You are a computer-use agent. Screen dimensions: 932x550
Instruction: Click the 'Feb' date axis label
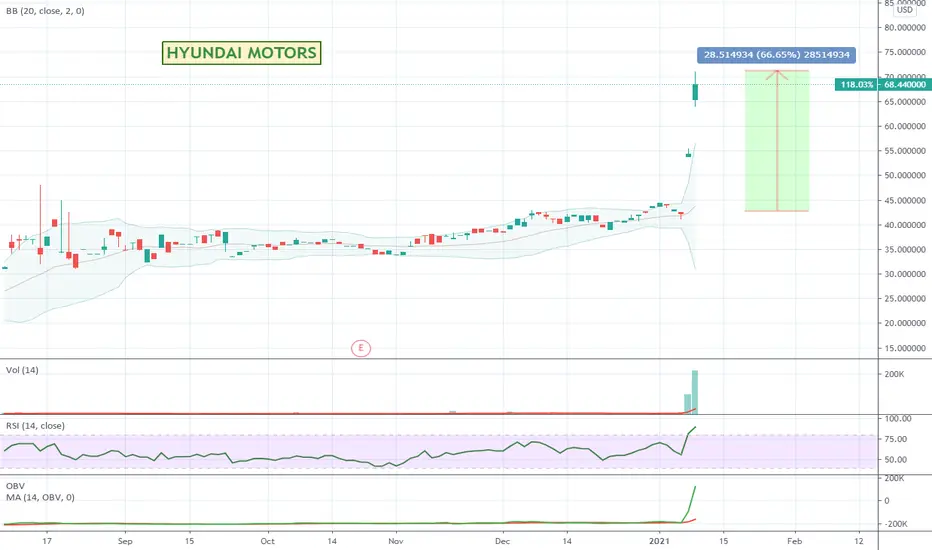click(795, 541)
